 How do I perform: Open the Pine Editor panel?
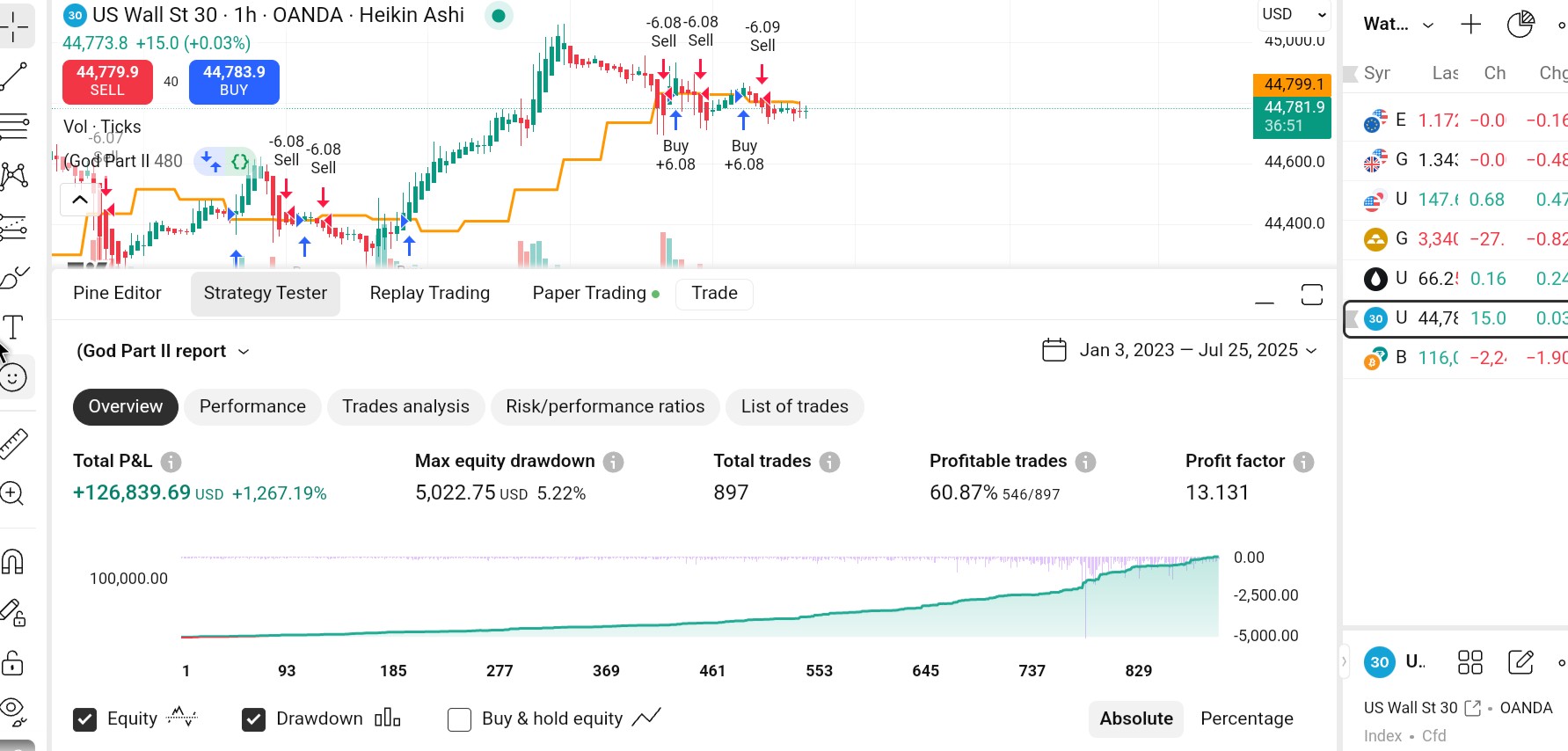117,293
